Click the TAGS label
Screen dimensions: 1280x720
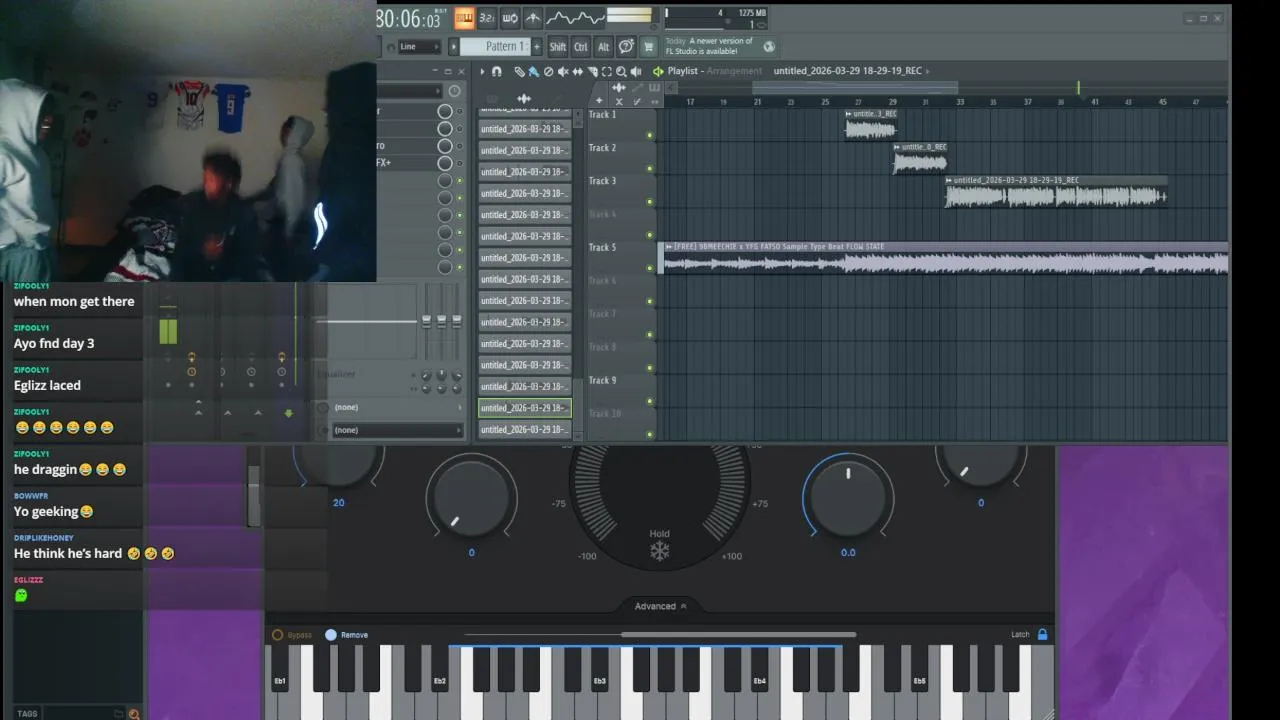click(27, 714)
